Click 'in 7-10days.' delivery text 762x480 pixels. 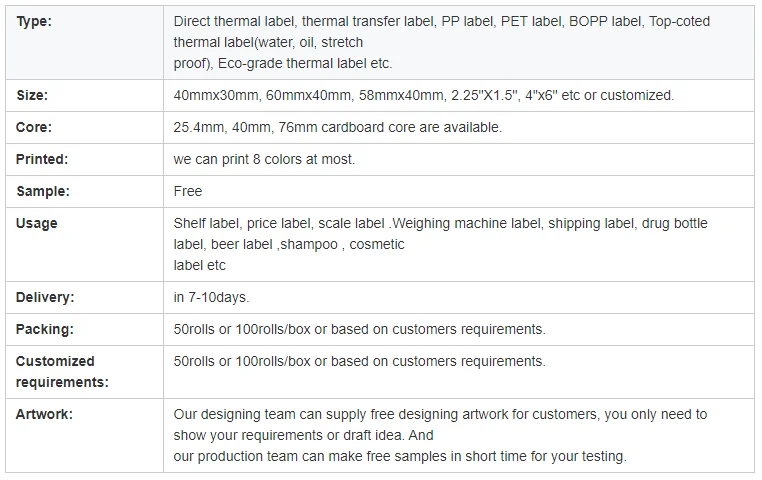coord(211,297)
